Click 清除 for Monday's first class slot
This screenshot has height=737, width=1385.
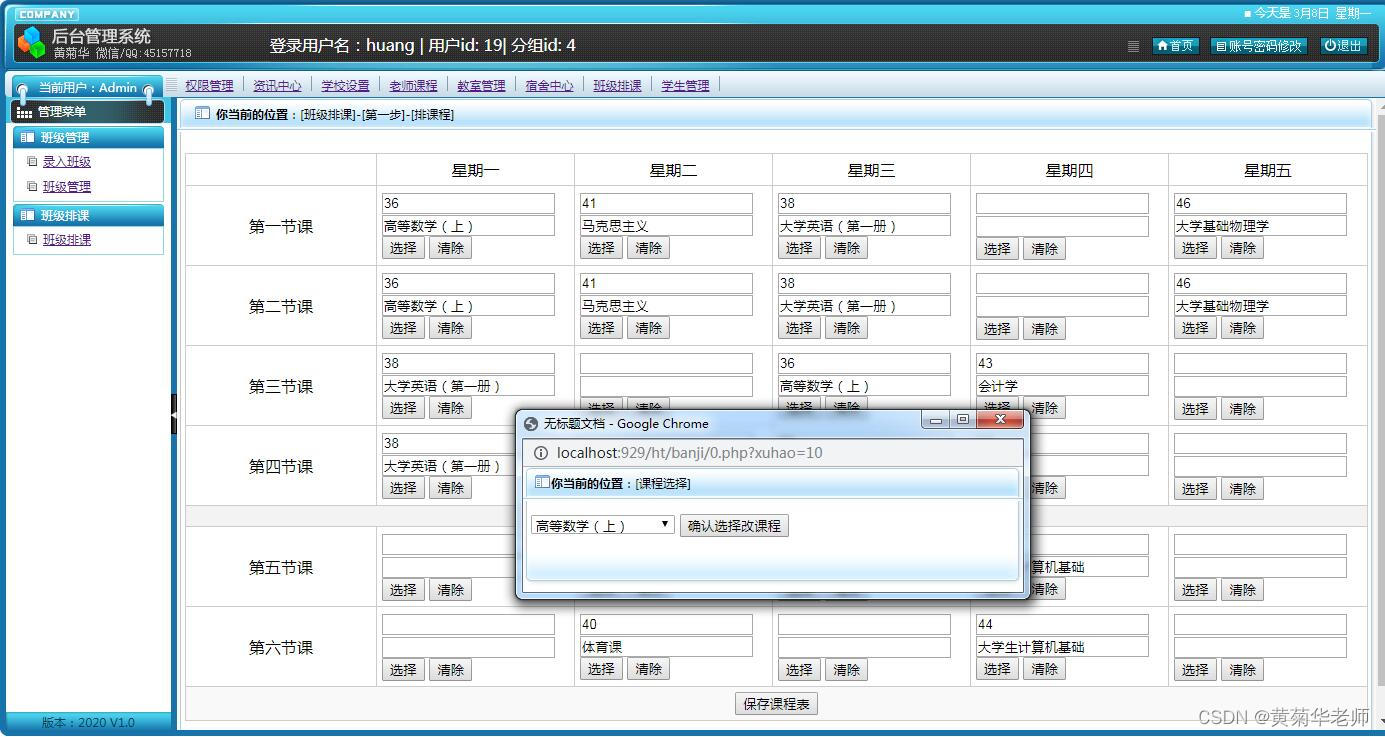pyautogui.click(x=449, y=247)
